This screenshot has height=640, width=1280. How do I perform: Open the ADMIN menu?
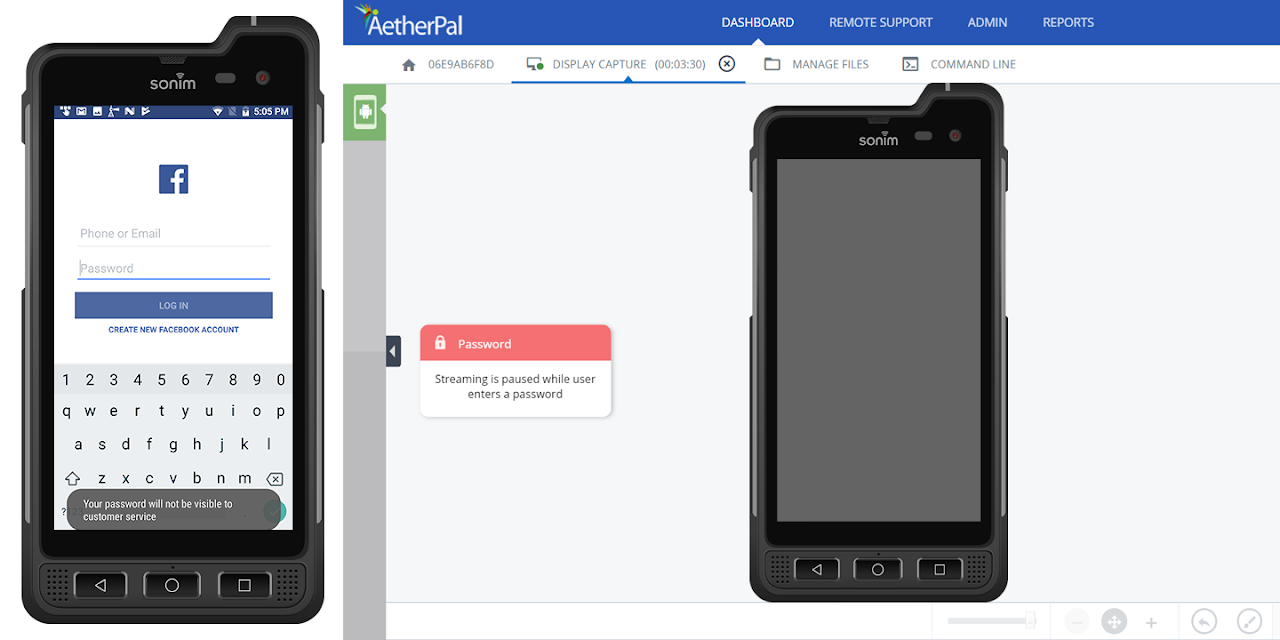pyautogui.click(x=988, y=22)
